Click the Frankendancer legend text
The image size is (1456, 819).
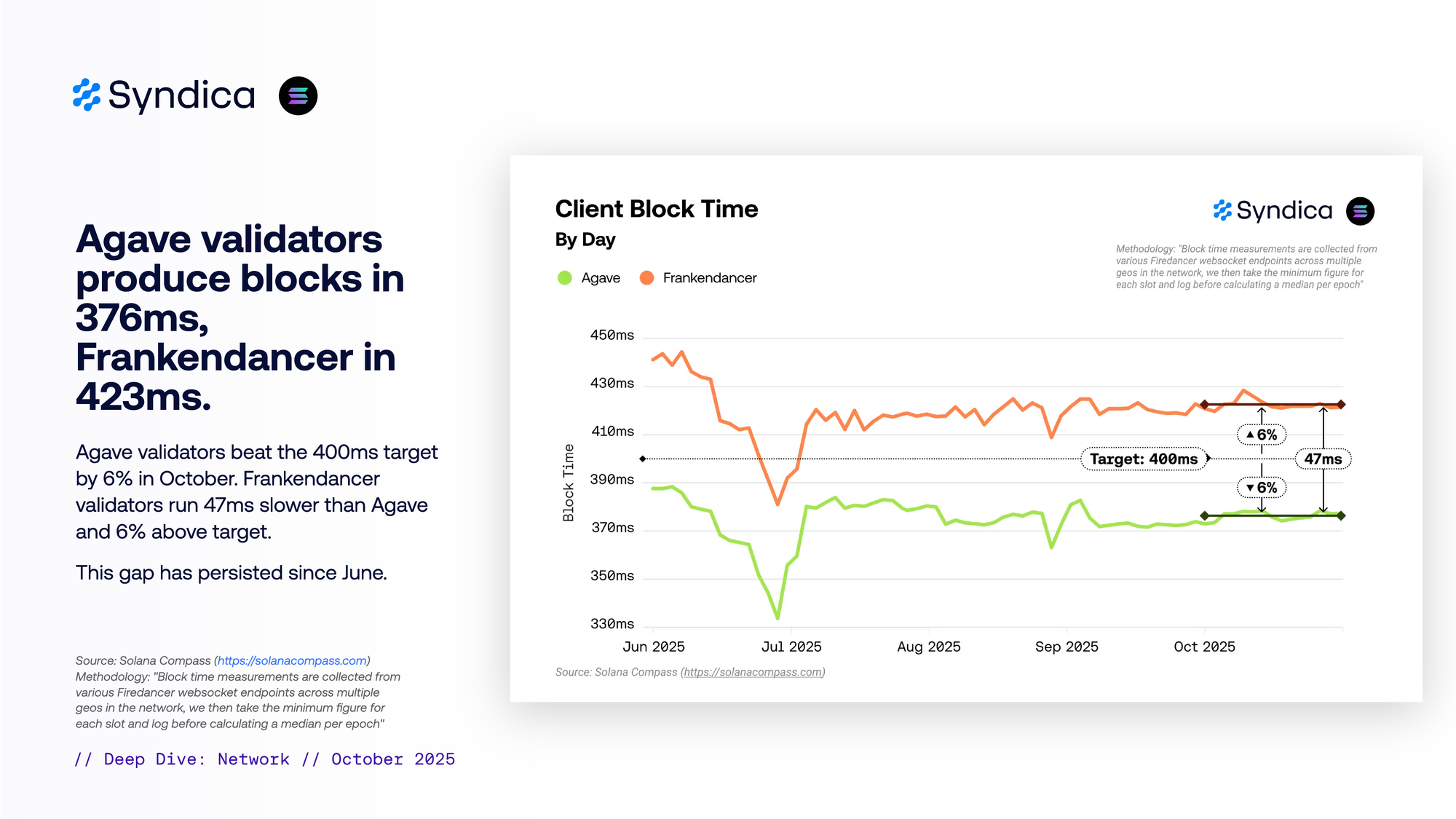[x=709, y=278]
